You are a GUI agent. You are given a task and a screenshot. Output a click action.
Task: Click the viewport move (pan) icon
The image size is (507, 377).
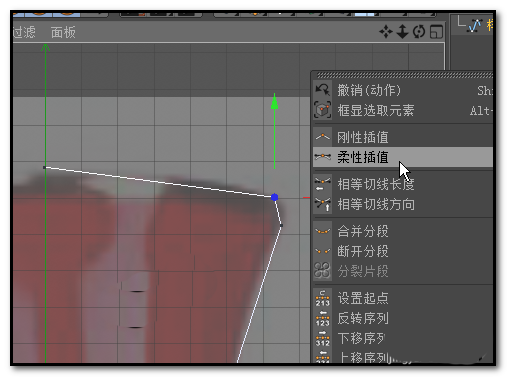click(x=386, y=32)
